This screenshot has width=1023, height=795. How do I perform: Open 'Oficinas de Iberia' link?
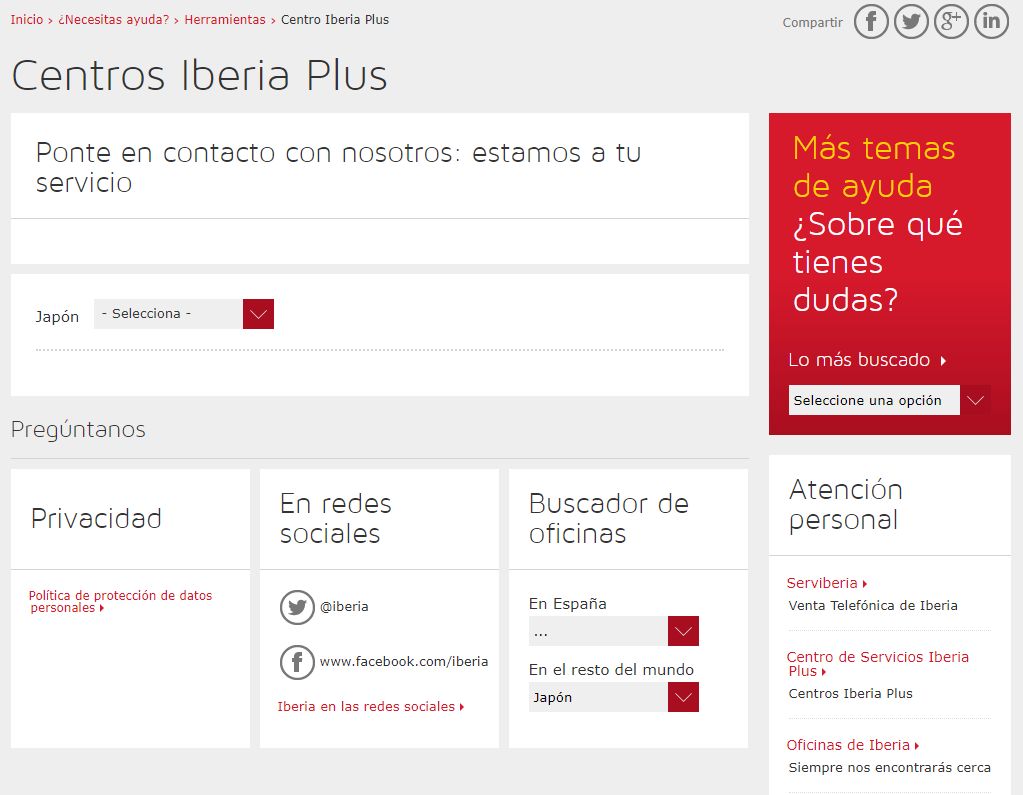[x=853, y=745]
